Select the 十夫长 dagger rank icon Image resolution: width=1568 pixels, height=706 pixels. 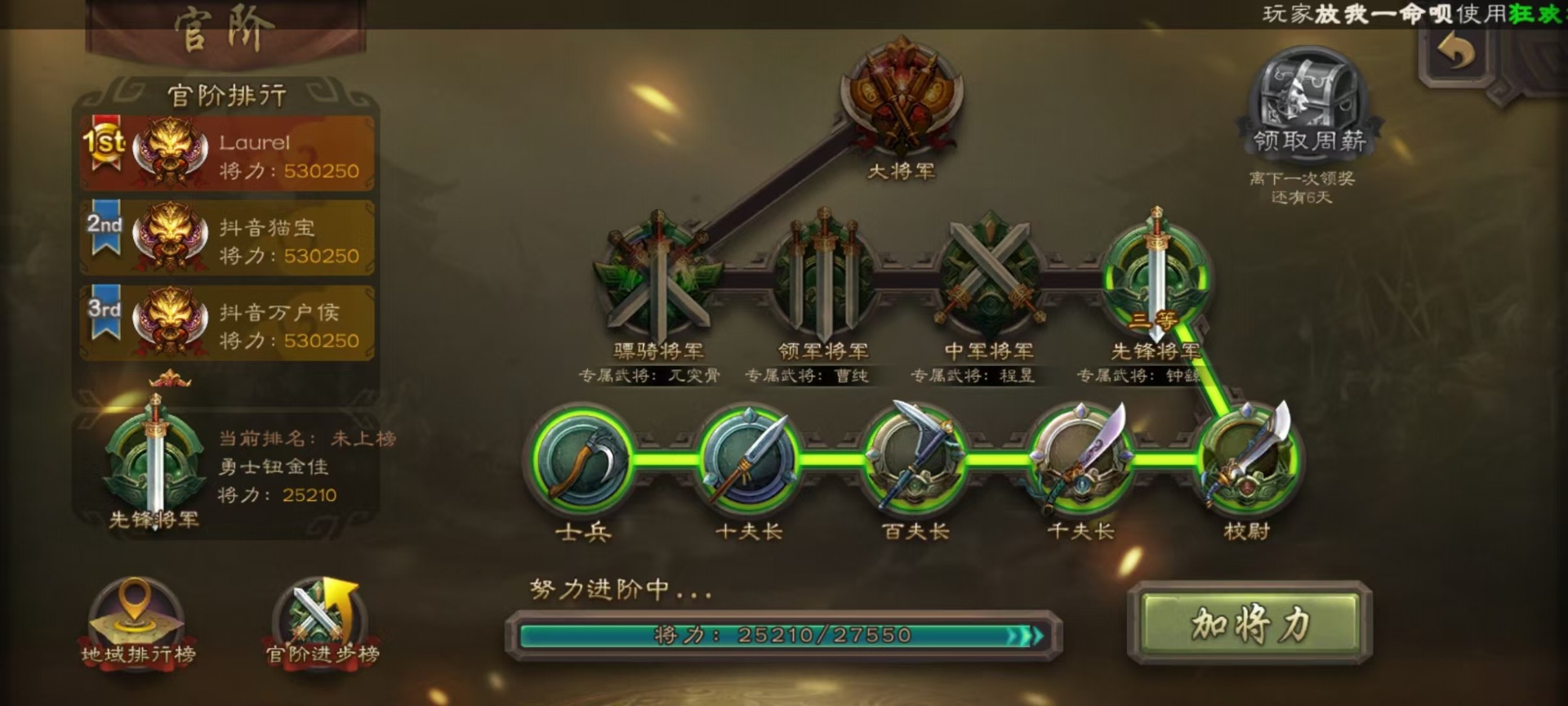[x=749, y=459]
